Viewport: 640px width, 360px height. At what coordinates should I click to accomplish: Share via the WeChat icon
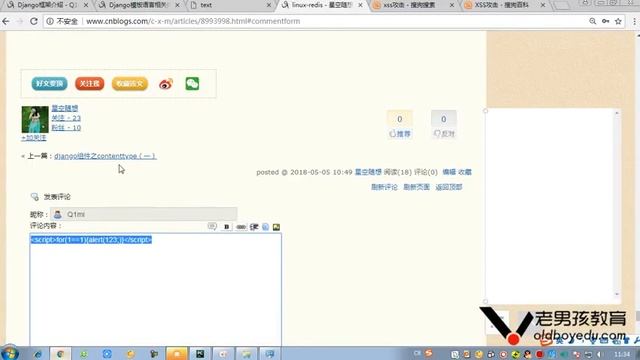point(192,84)
